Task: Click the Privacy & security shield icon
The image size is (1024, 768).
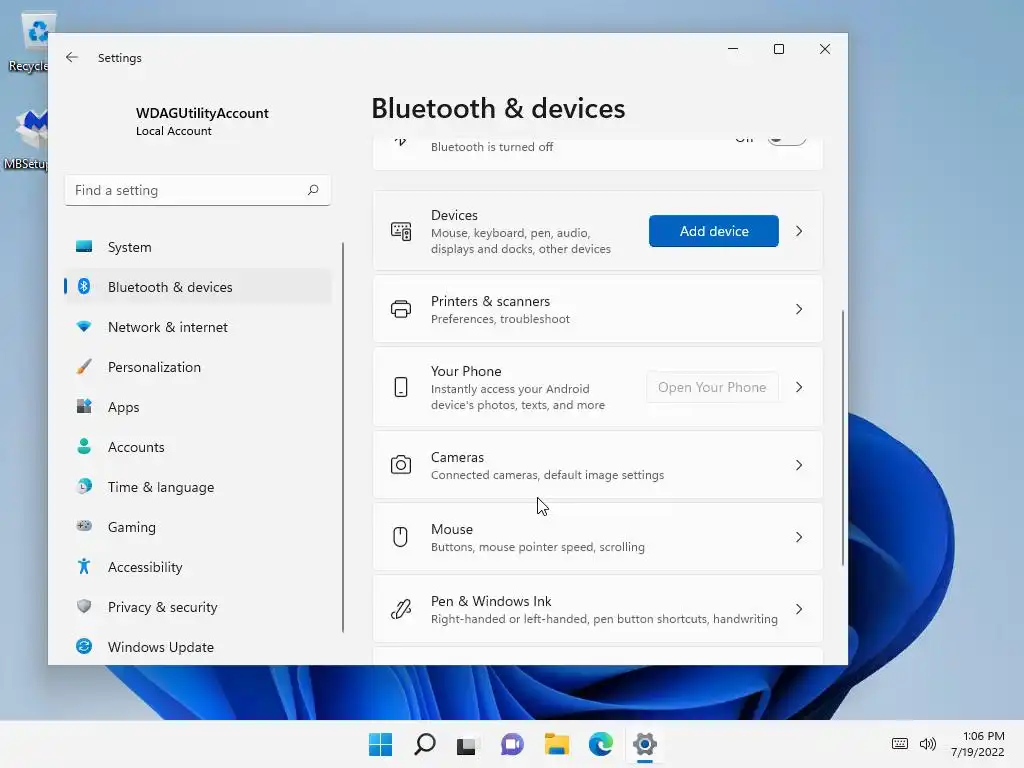Action: 84,606
